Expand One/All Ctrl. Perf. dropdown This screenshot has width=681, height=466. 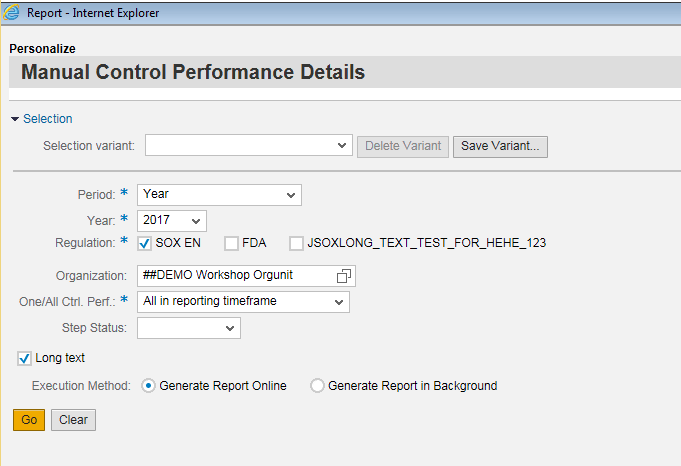pos(243,302)
